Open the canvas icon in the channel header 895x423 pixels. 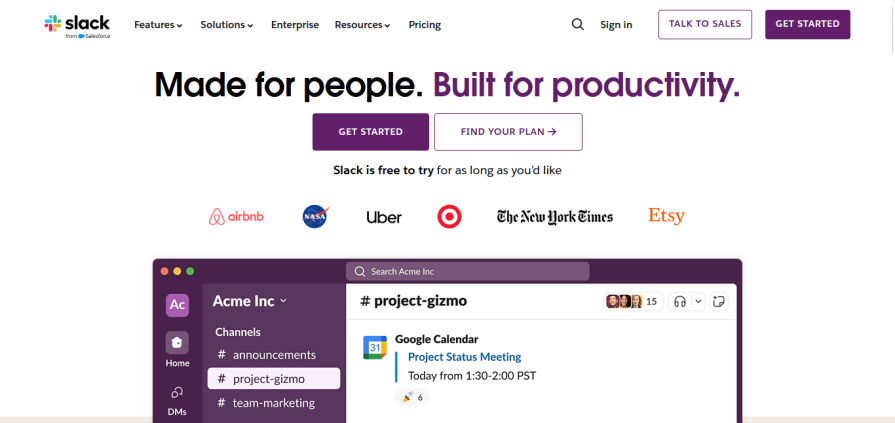pyautogui.click(x=719, y=301)
